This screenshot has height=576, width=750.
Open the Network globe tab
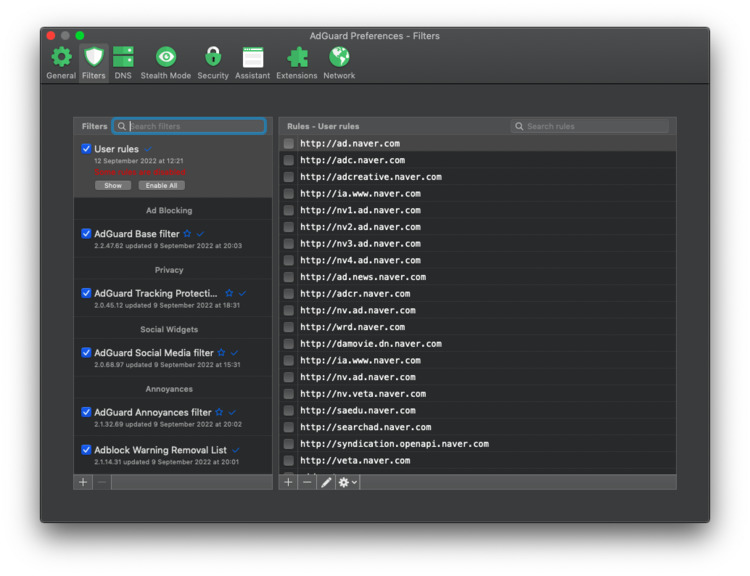[339, 63]
